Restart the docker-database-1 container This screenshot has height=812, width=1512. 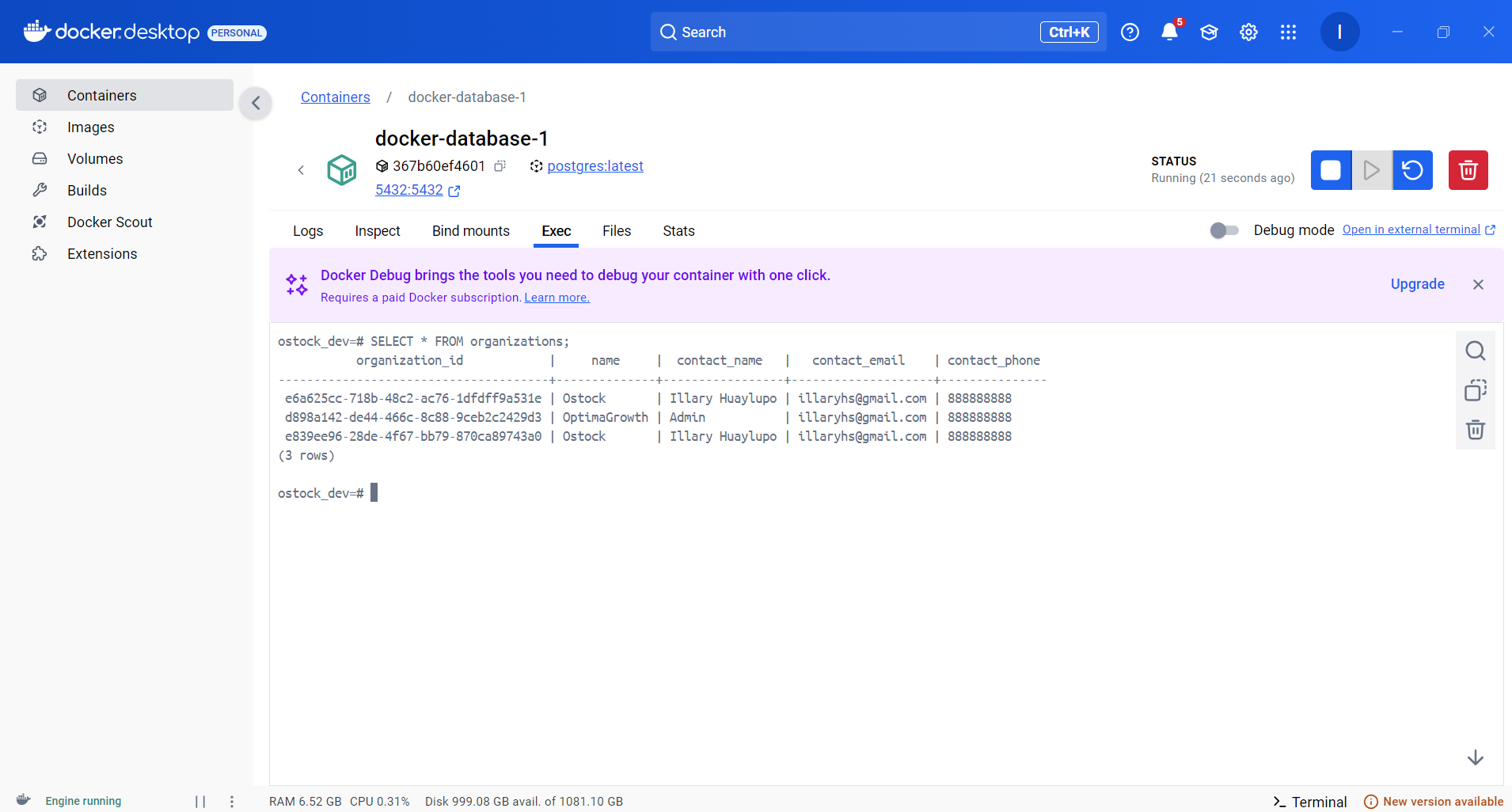pos(1413,170)
